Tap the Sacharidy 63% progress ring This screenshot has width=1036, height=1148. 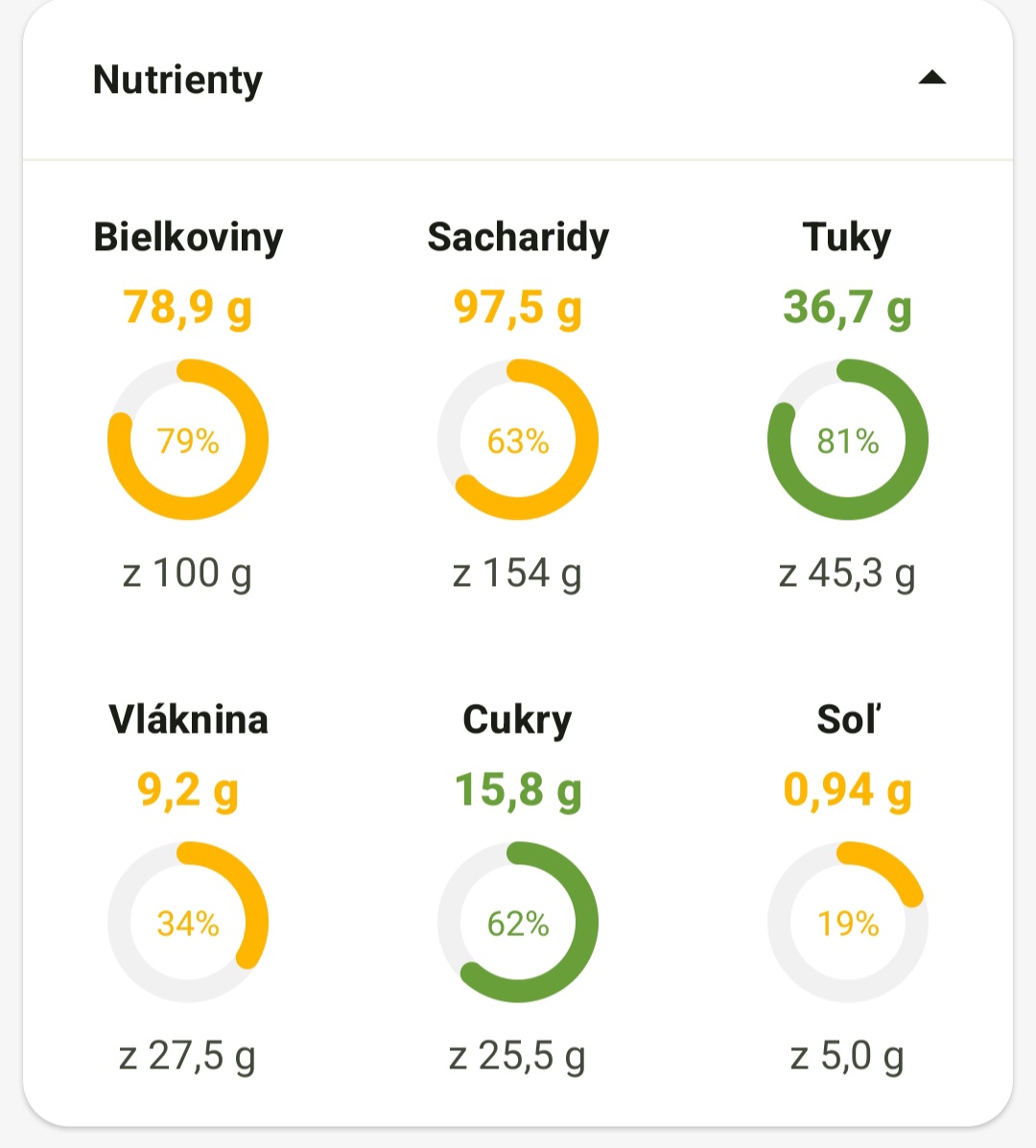518,440
